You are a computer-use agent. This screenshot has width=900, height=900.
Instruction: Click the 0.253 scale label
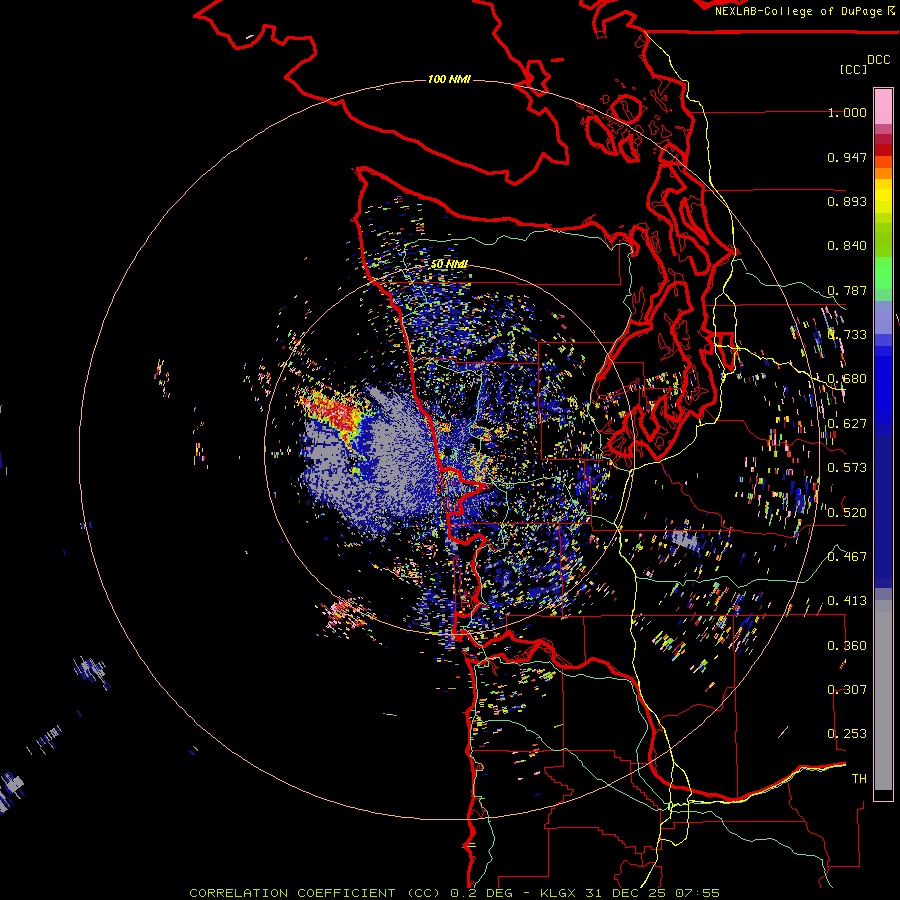847,734
